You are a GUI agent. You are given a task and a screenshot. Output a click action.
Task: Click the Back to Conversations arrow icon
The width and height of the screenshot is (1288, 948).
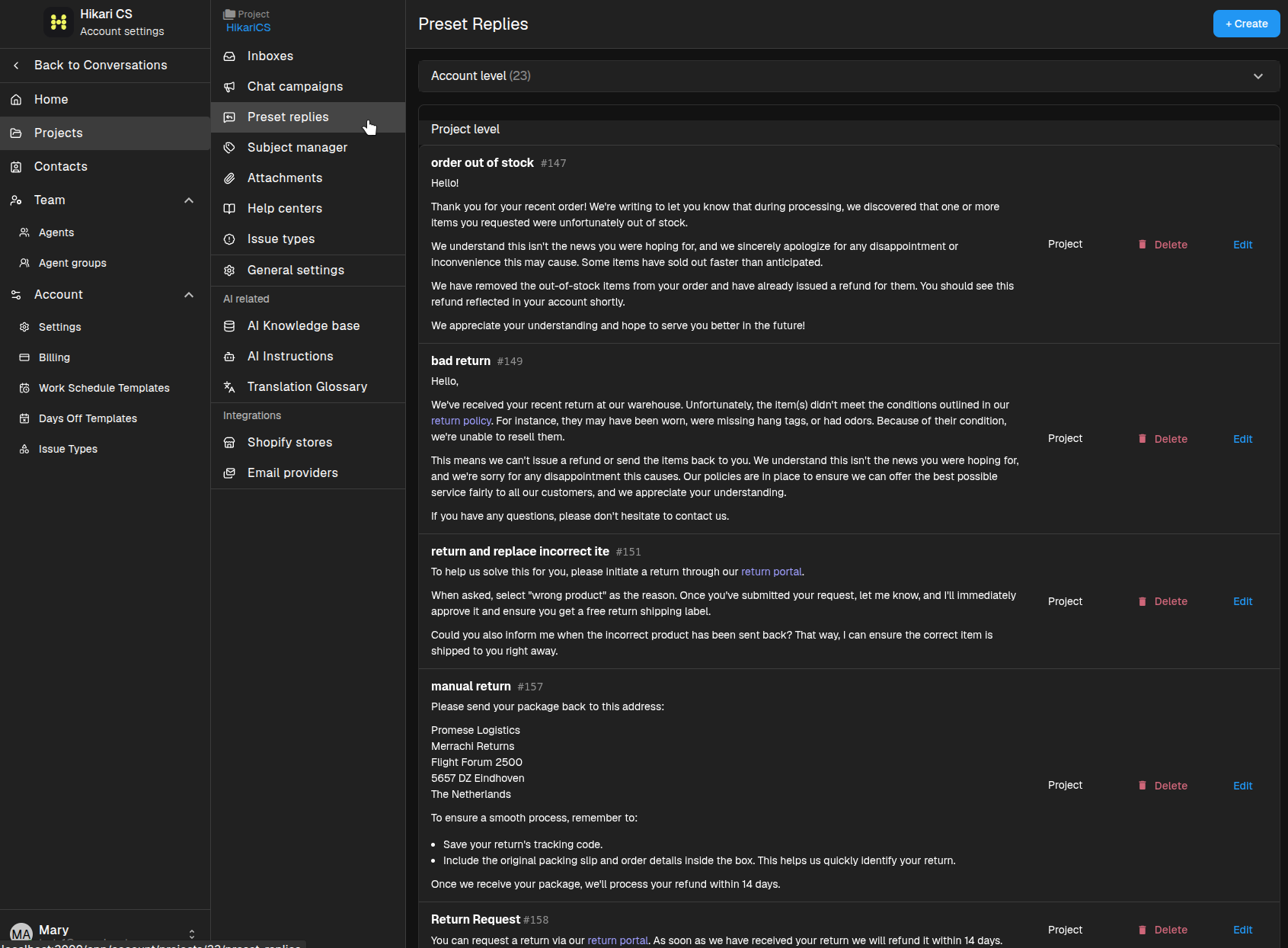pyautogui.click(x=16, y=66)
